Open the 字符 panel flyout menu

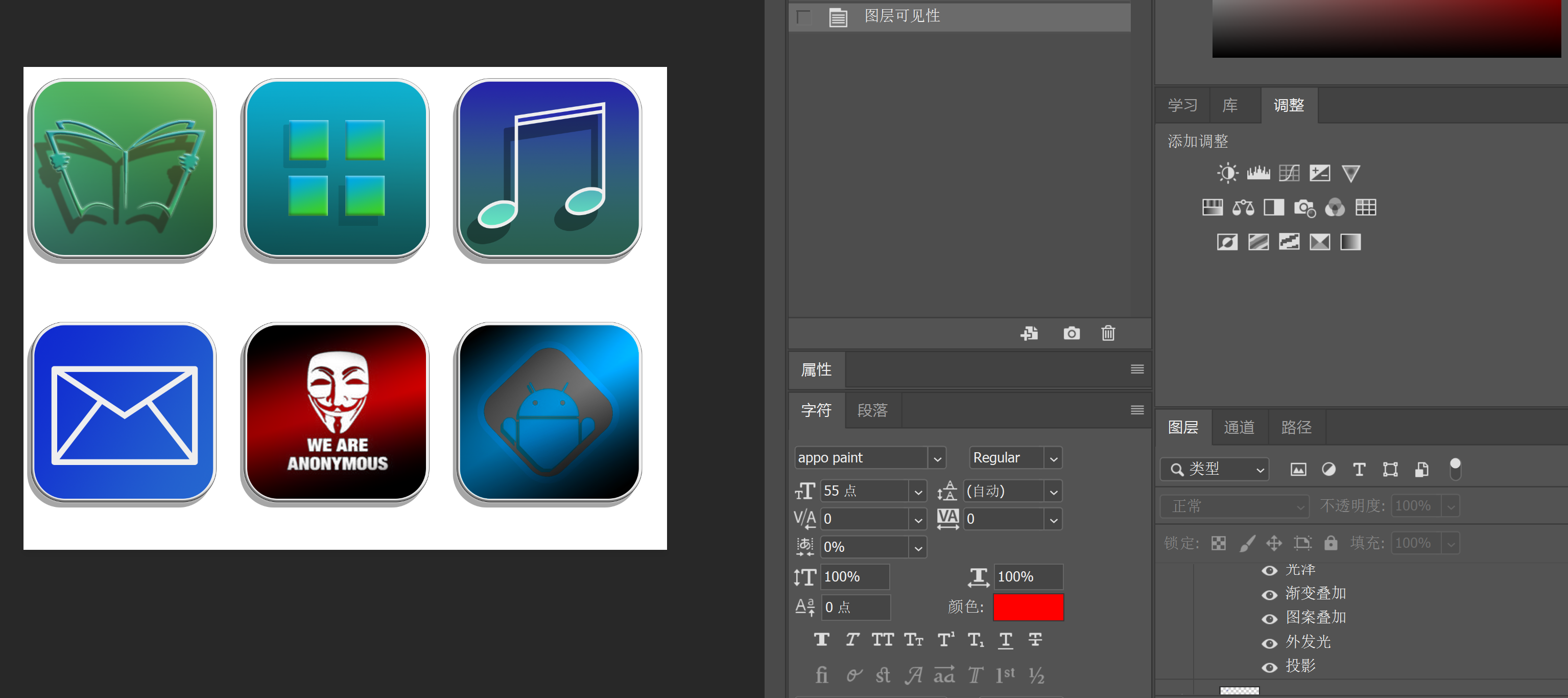(x=1136, y=410)
